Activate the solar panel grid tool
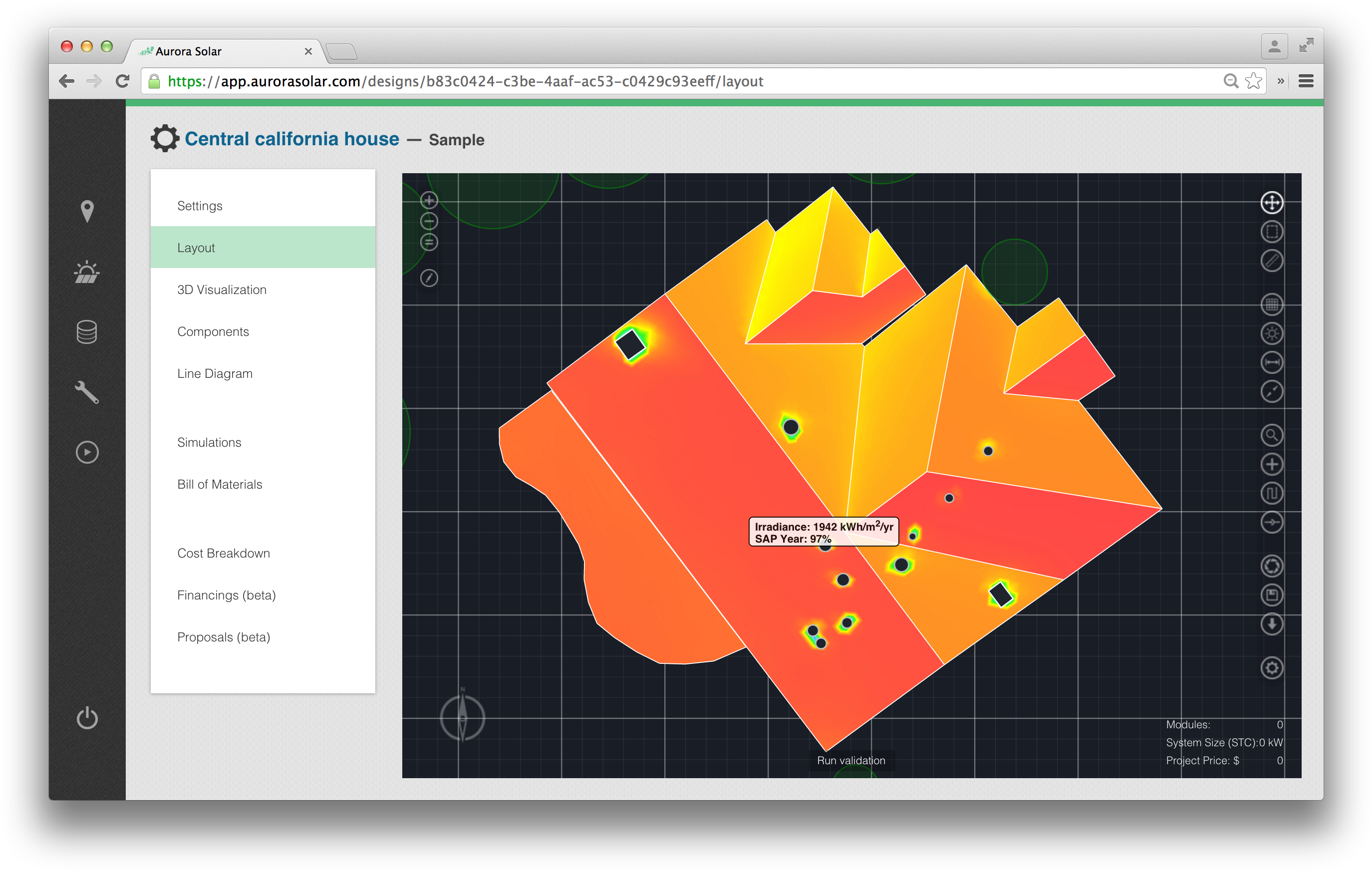Viewport: 1372px width, 871px height. point(1271,304)
